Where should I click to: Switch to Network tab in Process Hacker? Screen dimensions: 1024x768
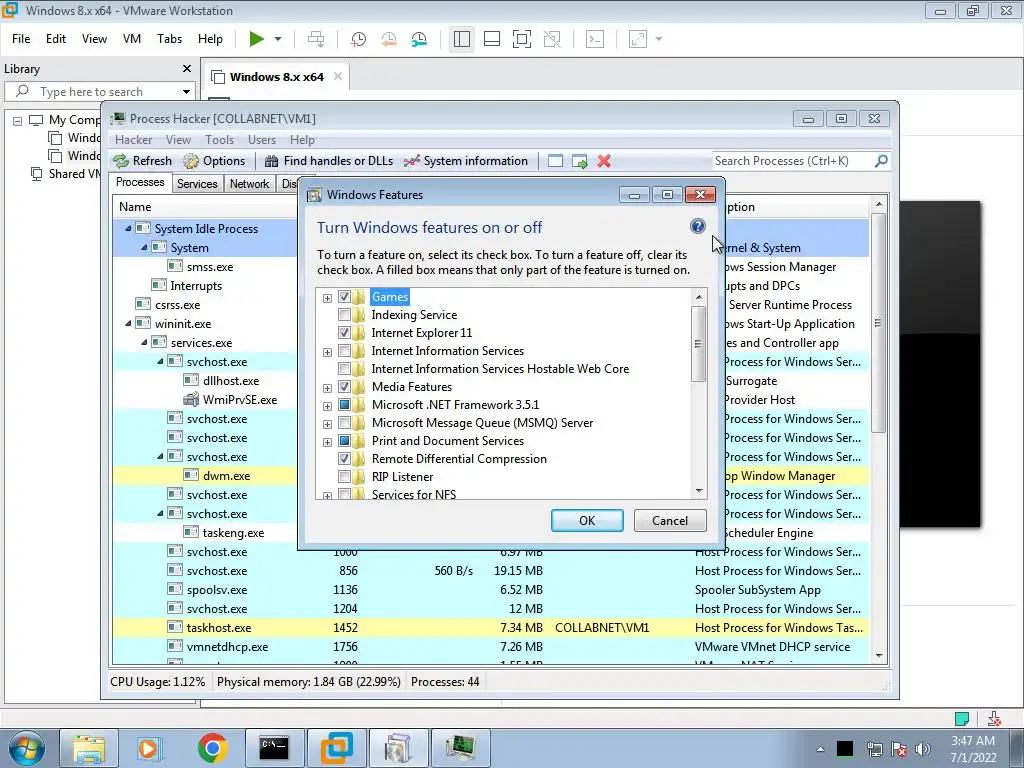coord(249,184)
